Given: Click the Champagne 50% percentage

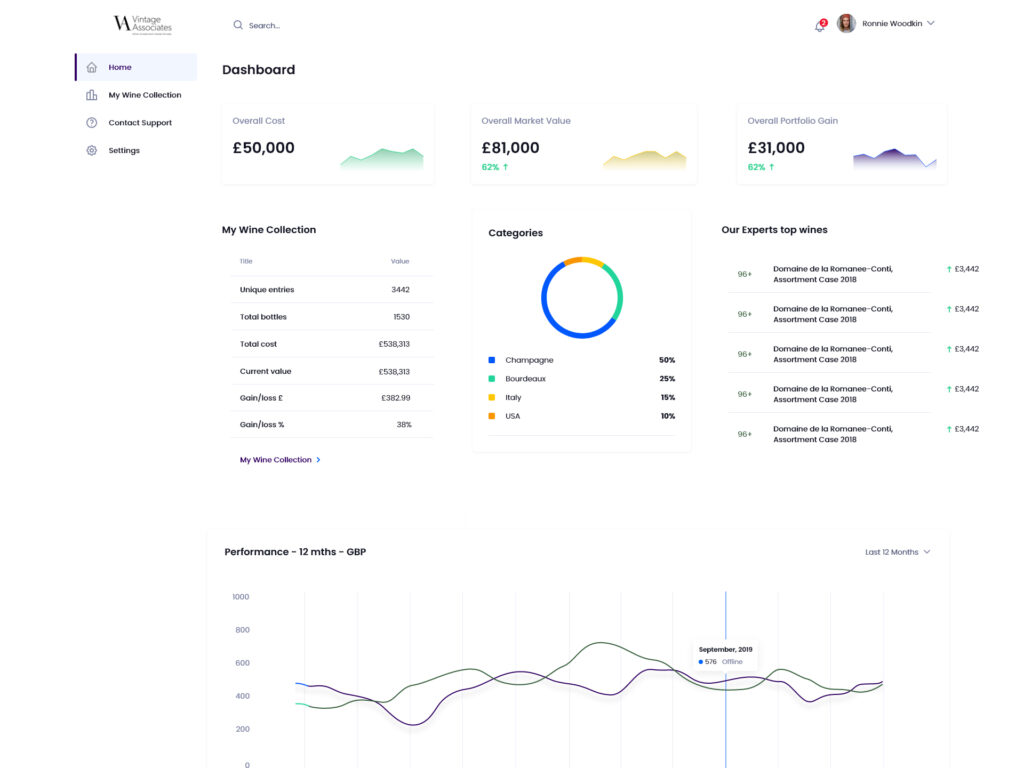Looking at the screenshot, I should 667,360.
